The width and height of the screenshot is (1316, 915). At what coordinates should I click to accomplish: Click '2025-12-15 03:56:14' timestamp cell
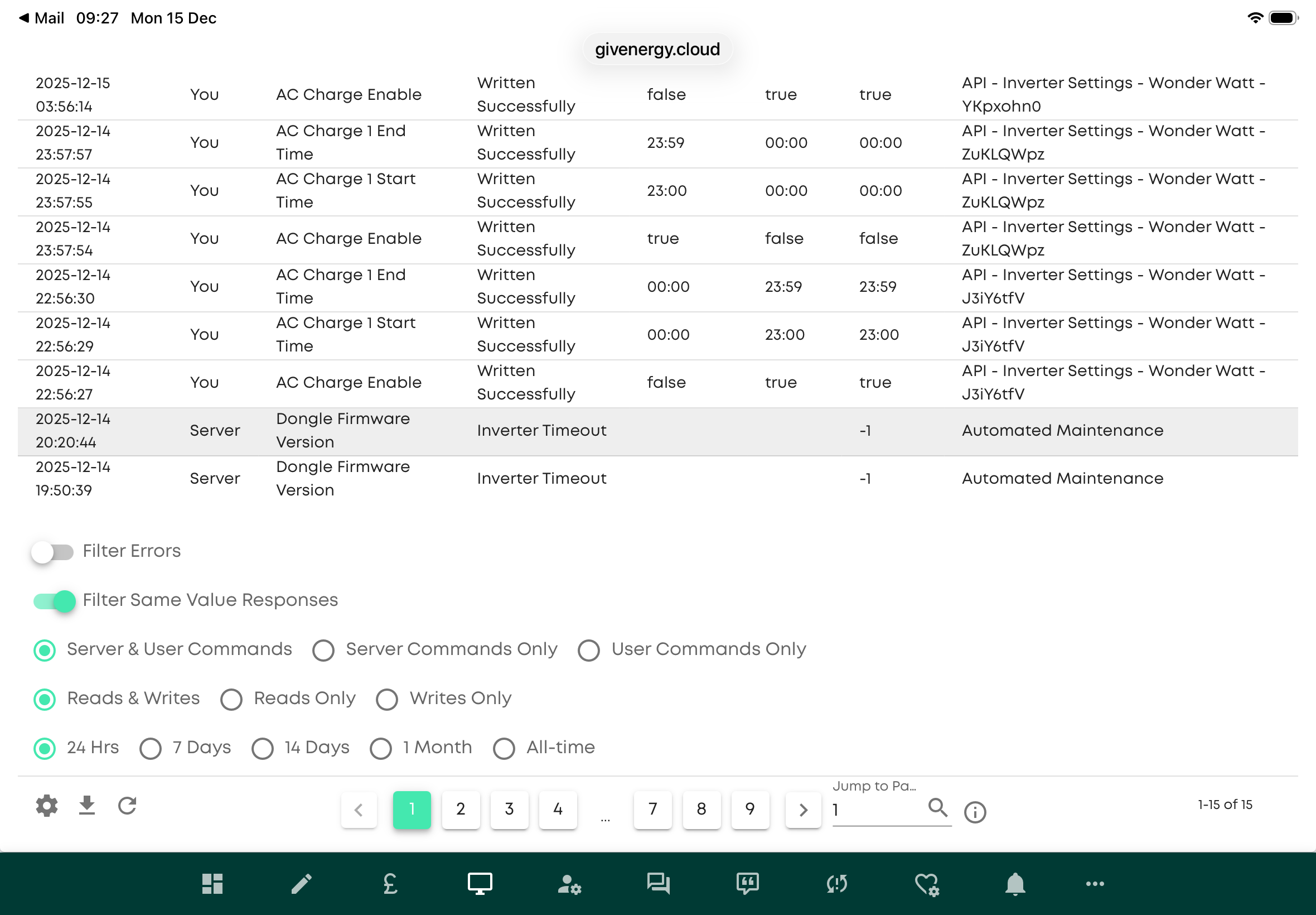coord(72,95)
